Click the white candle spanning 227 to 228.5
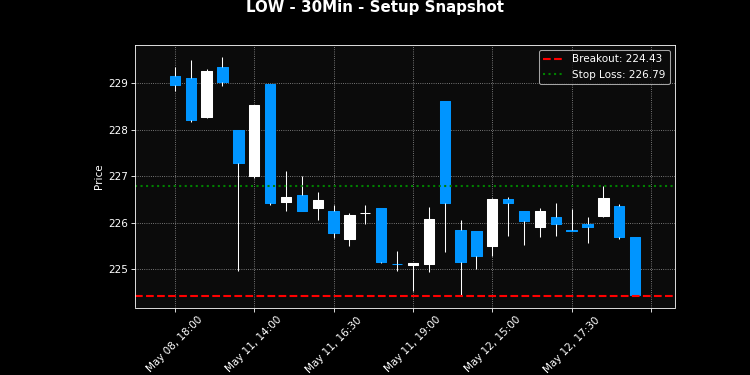The width and height of the screenshot is (750, 375). pyautogui.click(x=254, y=141)
